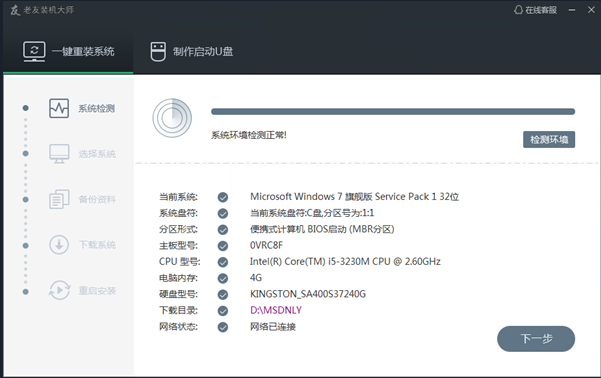Select the 下载系统 download icon
Screen dimensions: 601x378
(59, 245)
